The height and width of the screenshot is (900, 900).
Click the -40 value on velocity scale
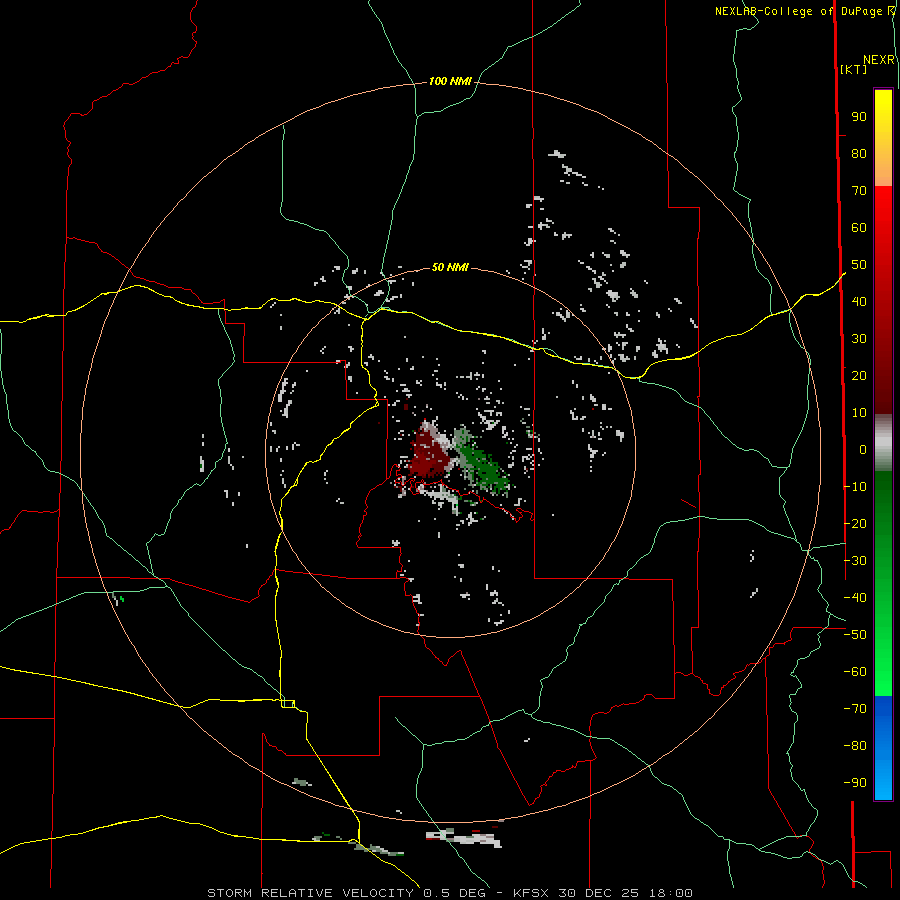855,598
